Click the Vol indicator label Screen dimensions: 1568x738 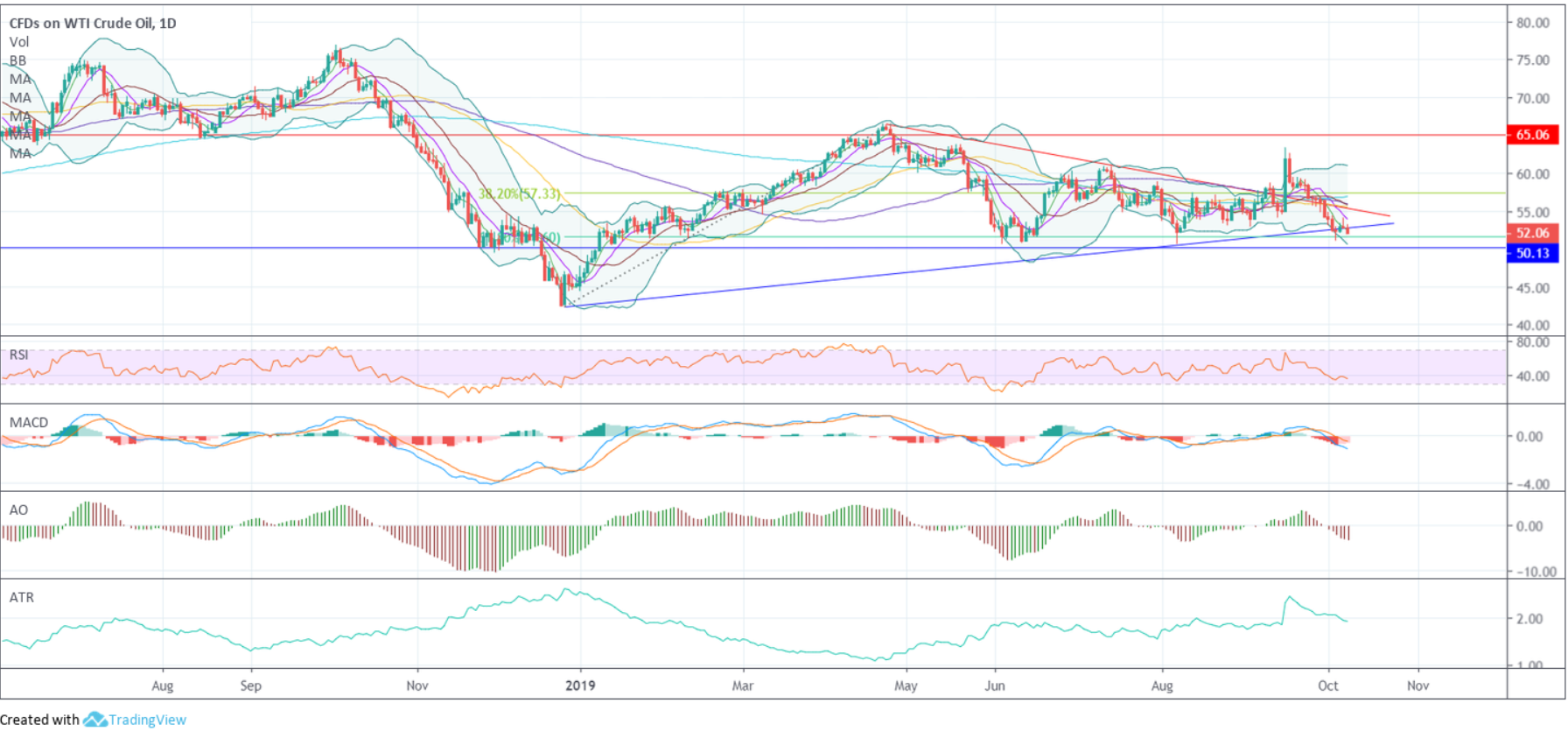(x=19, y=42)
